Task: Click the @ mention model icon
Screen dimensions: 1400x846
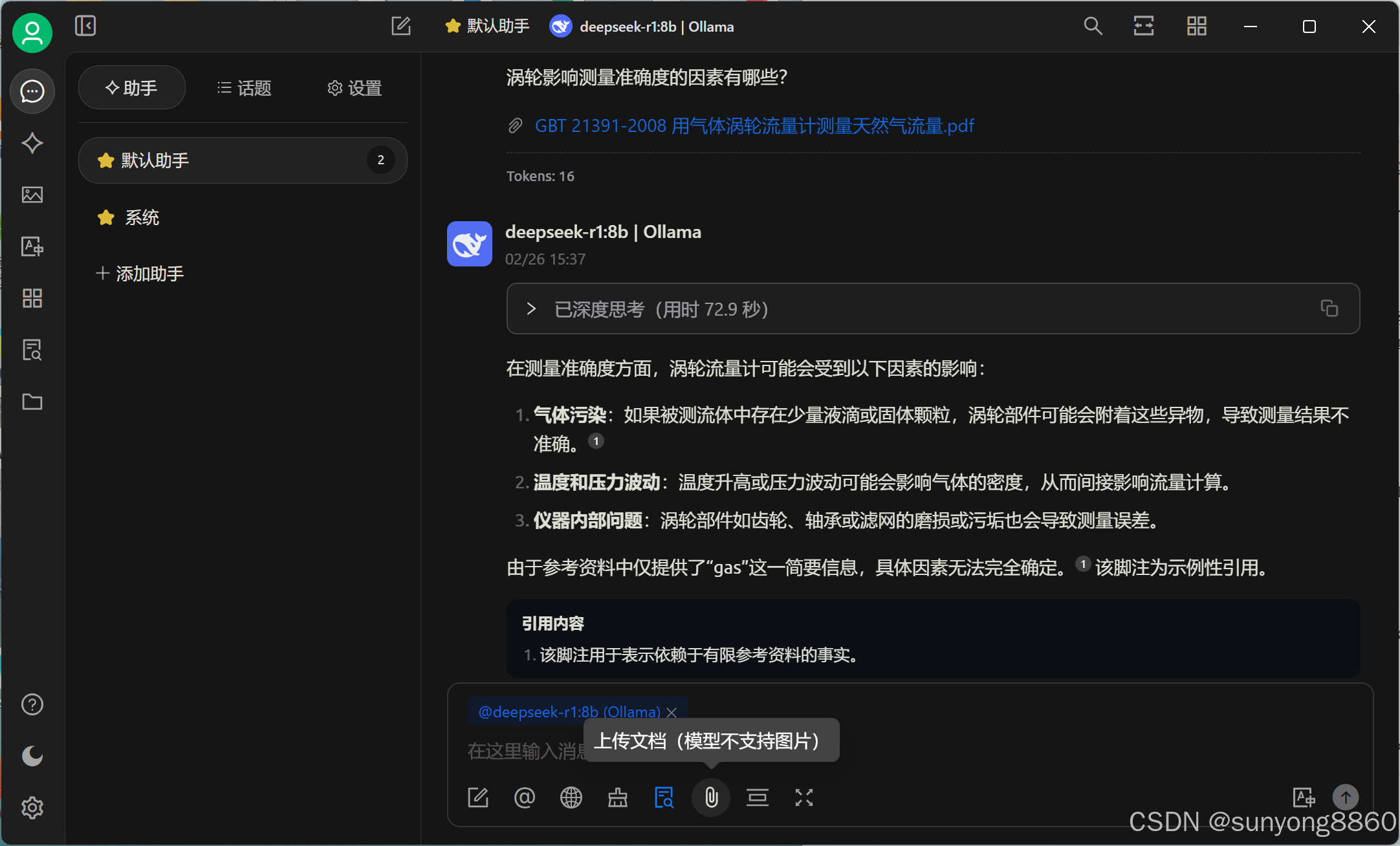Action: [524, 797]
